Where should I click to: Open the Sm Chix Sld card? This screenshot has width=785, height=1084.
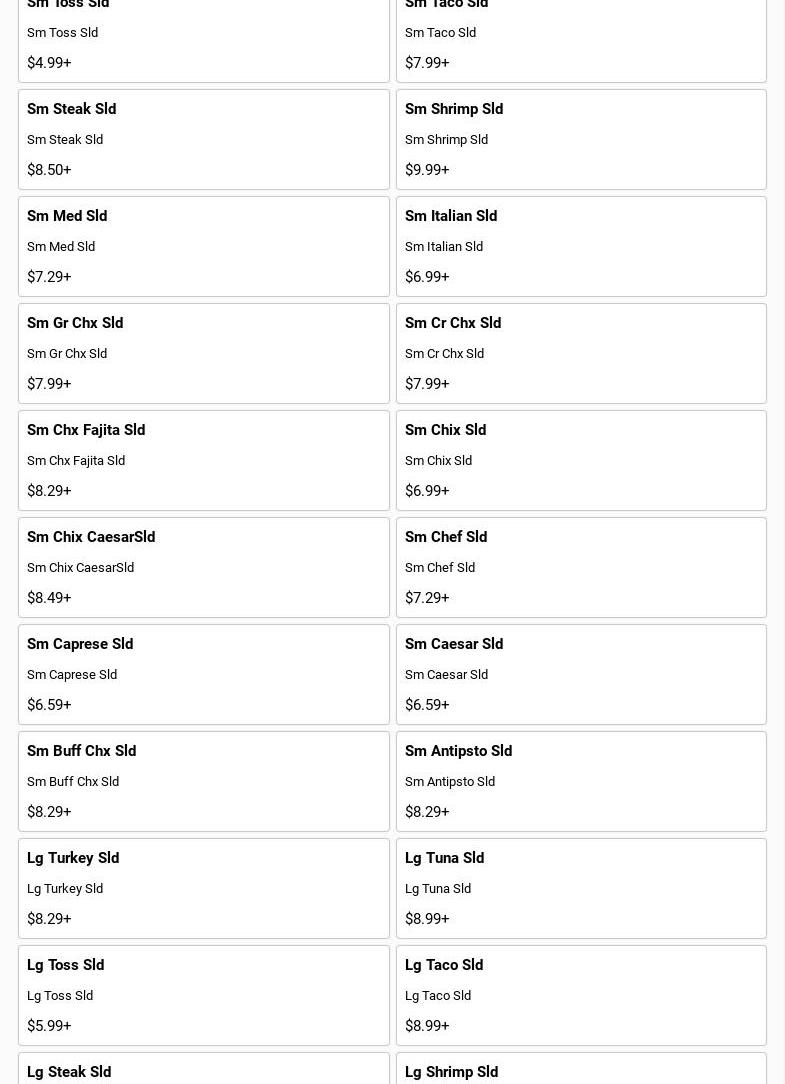581,460
